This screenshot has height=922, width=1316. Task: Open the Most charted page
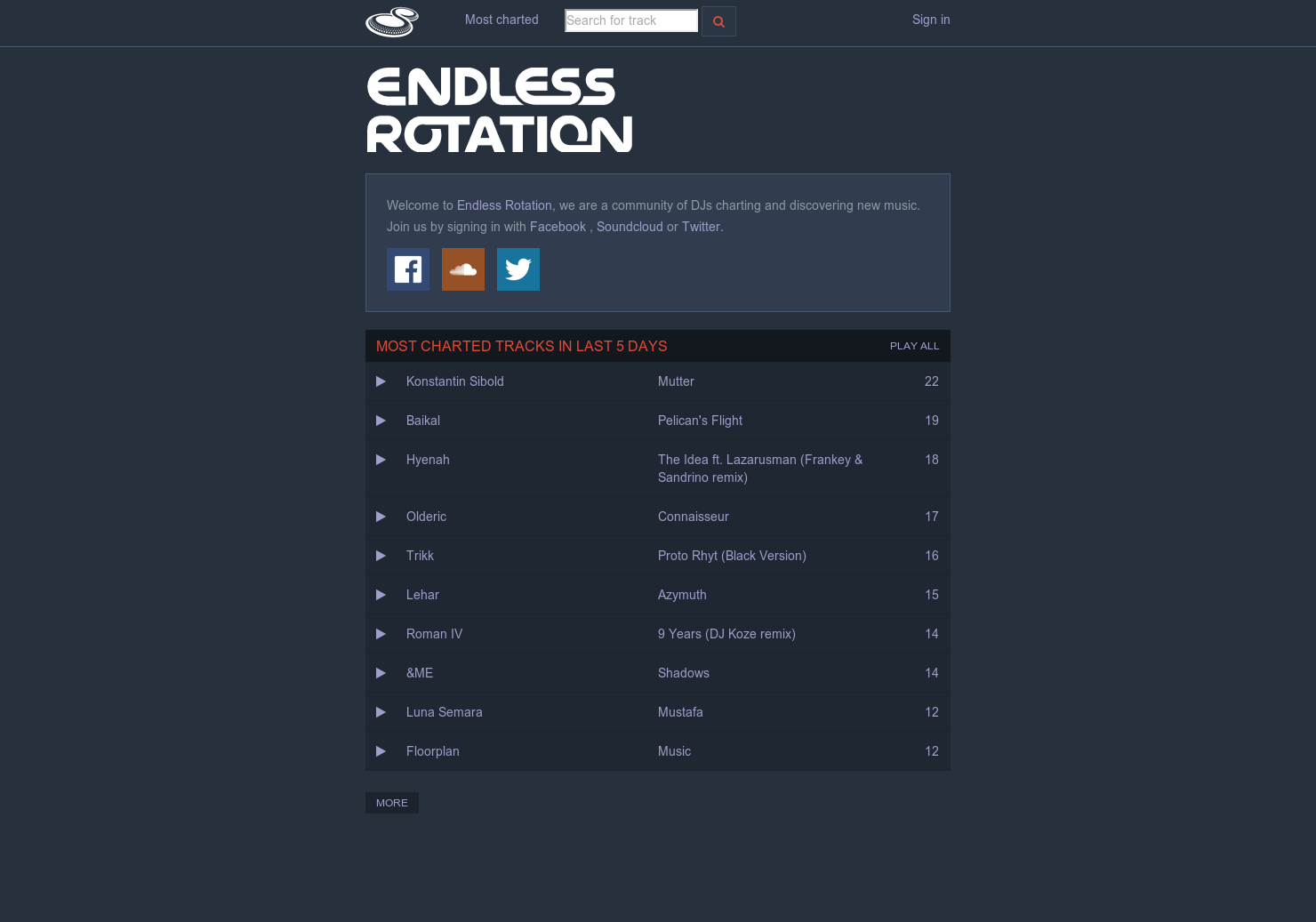coord(502,20)
